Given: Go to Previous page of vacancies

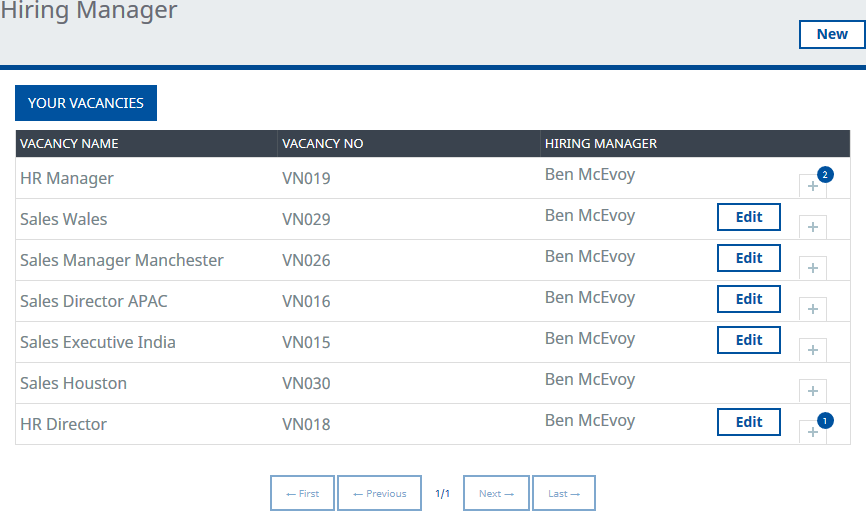Looking at the screenshot, I should pyautogui.click(x=379, y=493).
